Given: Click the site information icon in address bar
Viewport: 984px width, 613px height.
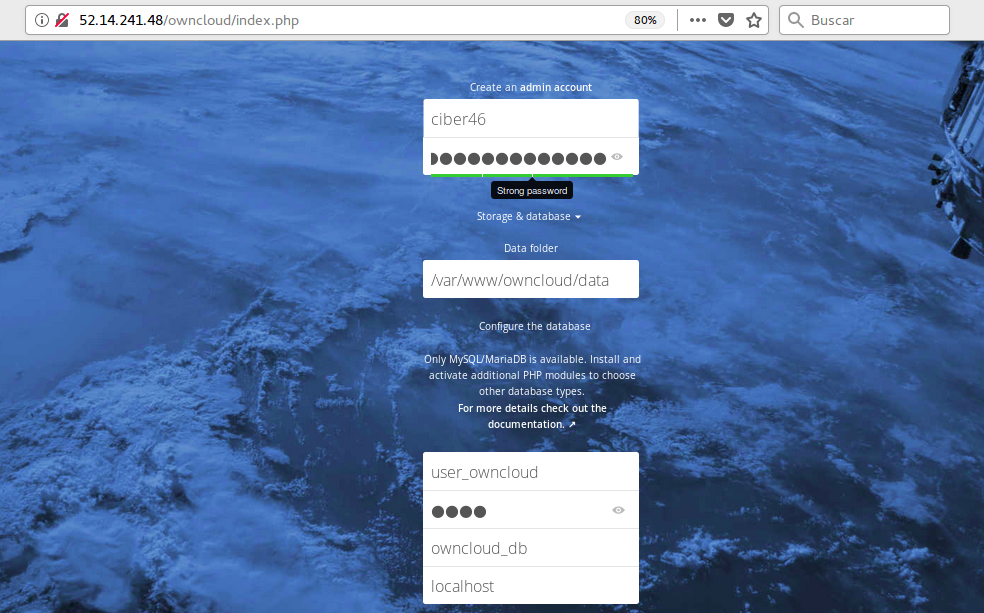Looking at the screenshot, I should pos(41,20).
